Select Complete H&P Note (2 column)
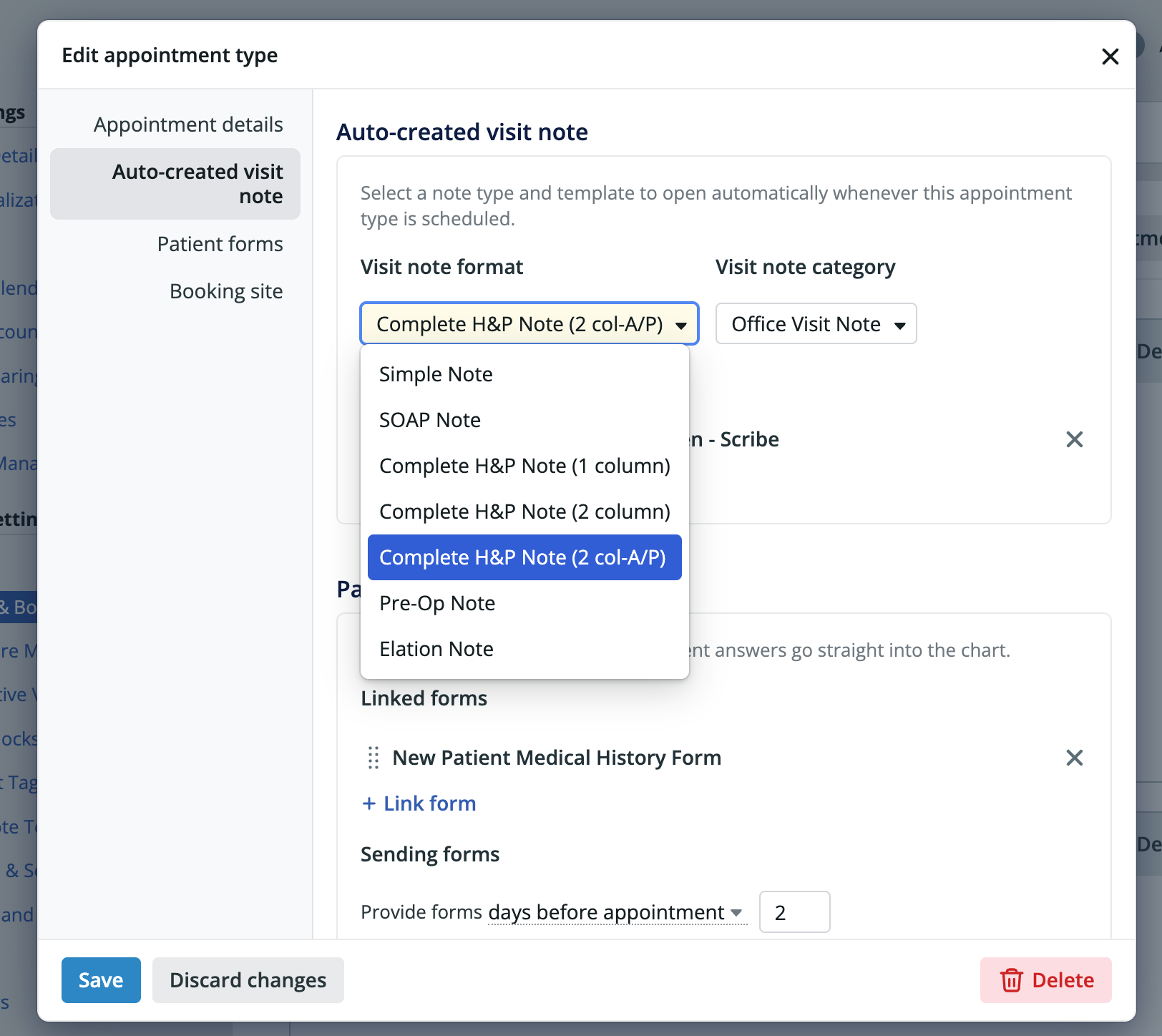 click(524, 512)
